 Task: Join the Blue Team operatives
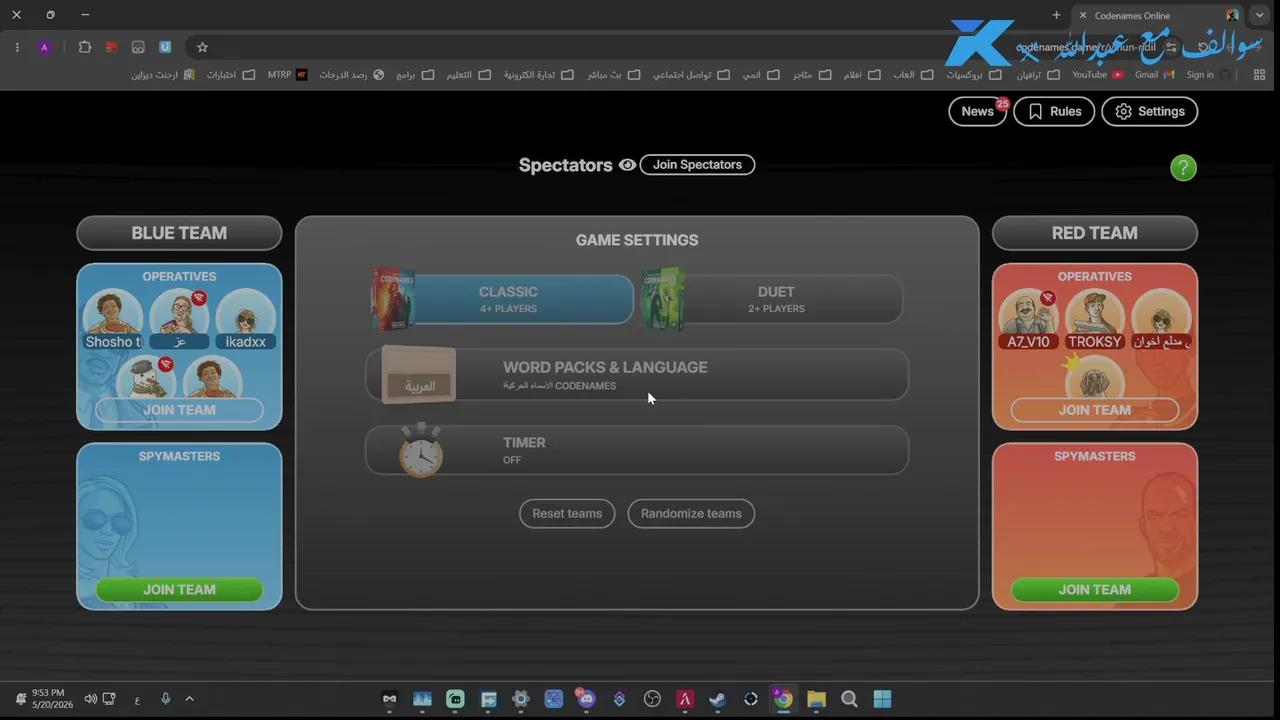click(x=179, y=410)
